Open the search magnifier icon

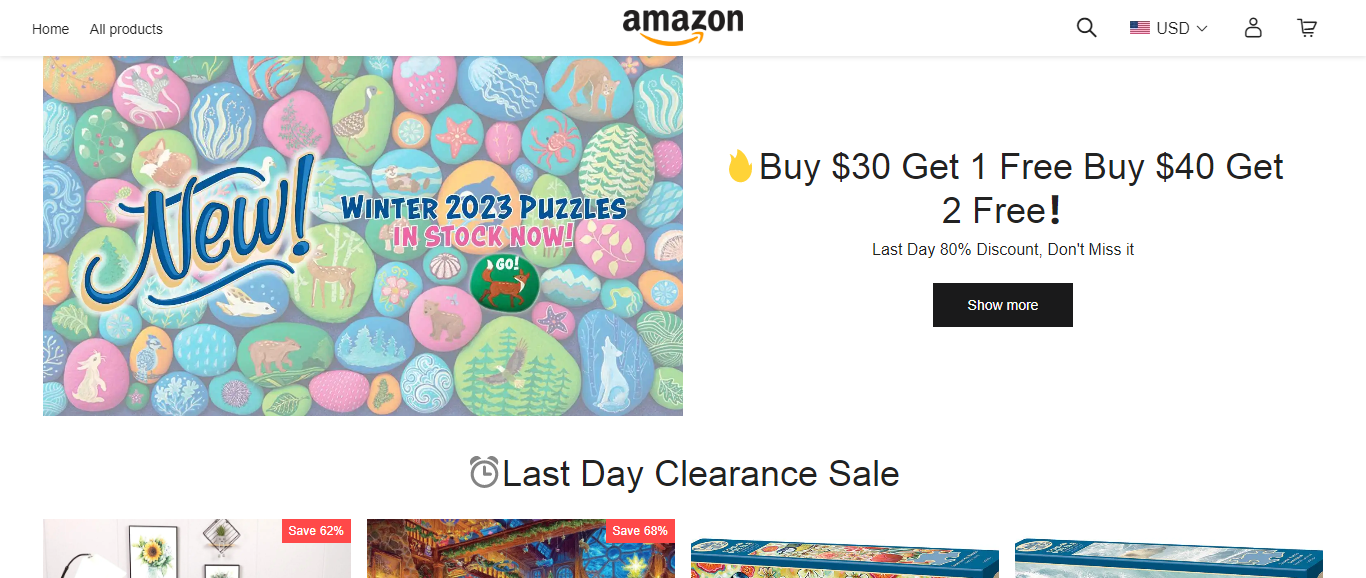[1086, 28]
